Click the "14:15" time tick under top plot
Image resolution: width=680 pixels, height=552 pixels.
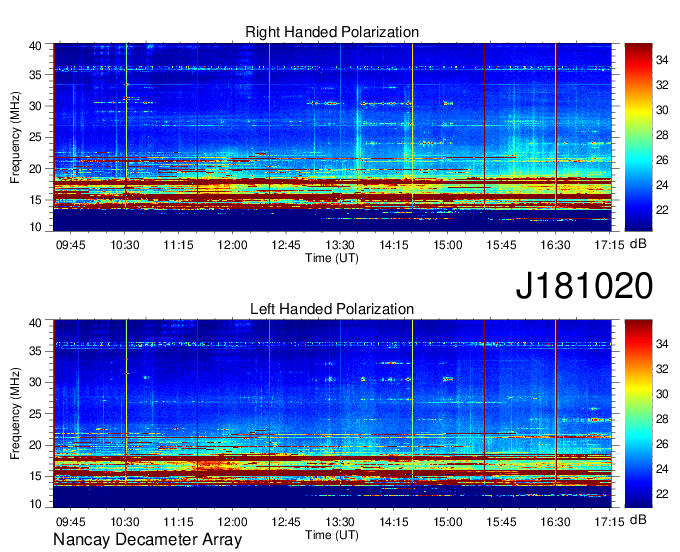[394, 245]
